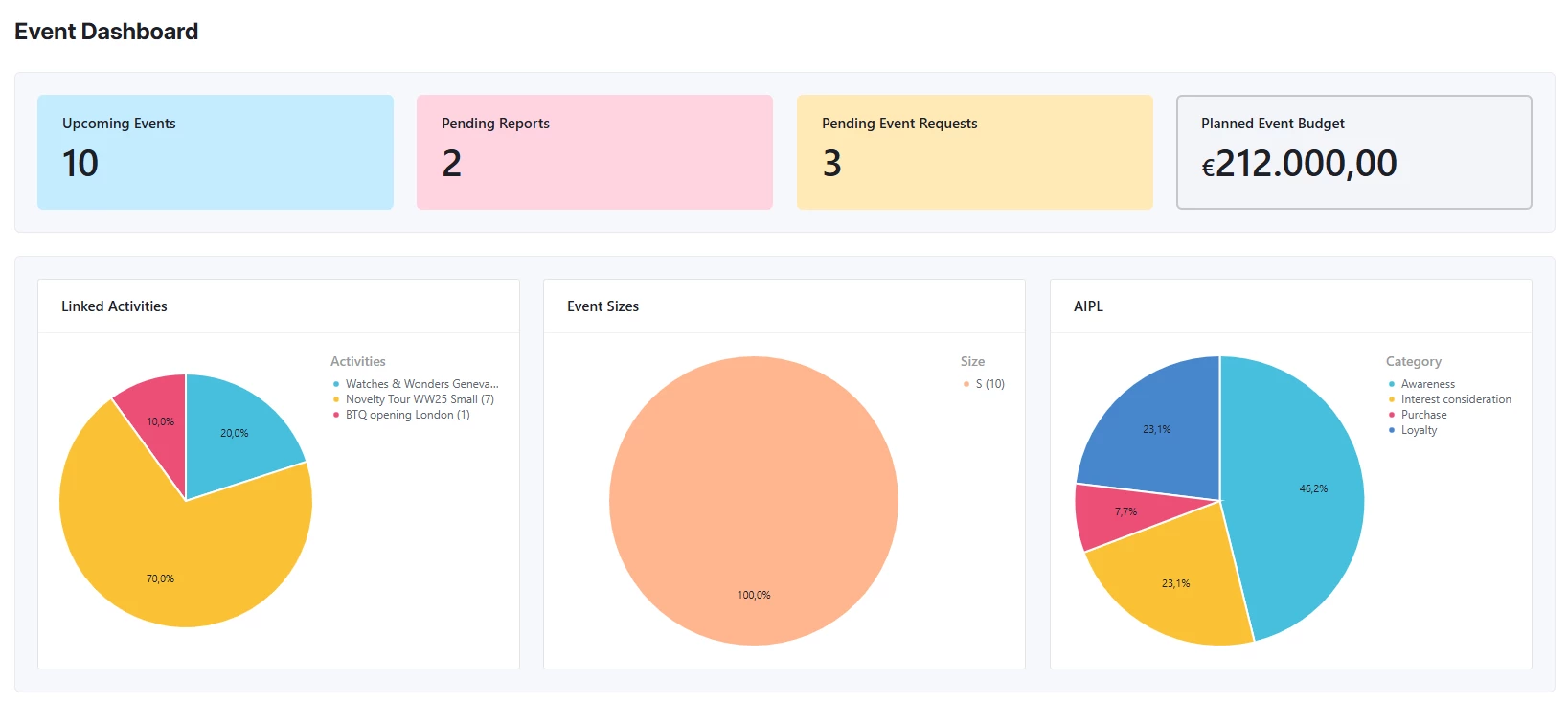Click the Event Dashboard heading
The image size is (1568, 703).
(x=106, y=32)
